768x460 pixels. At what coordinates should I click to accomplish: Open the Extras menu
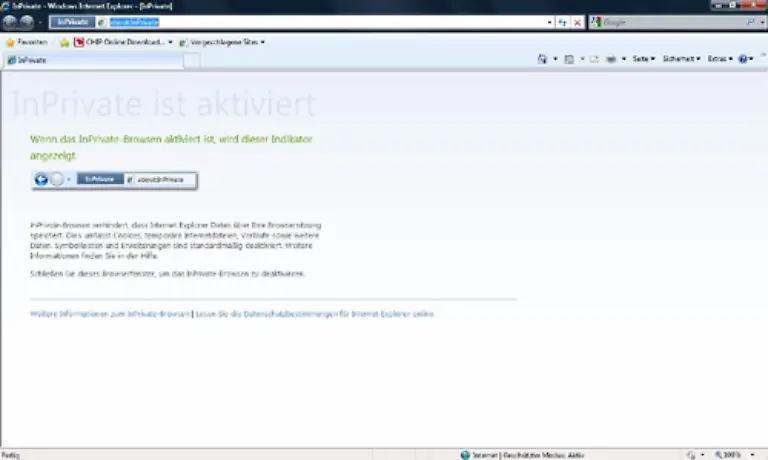click(x=720, y=59)
